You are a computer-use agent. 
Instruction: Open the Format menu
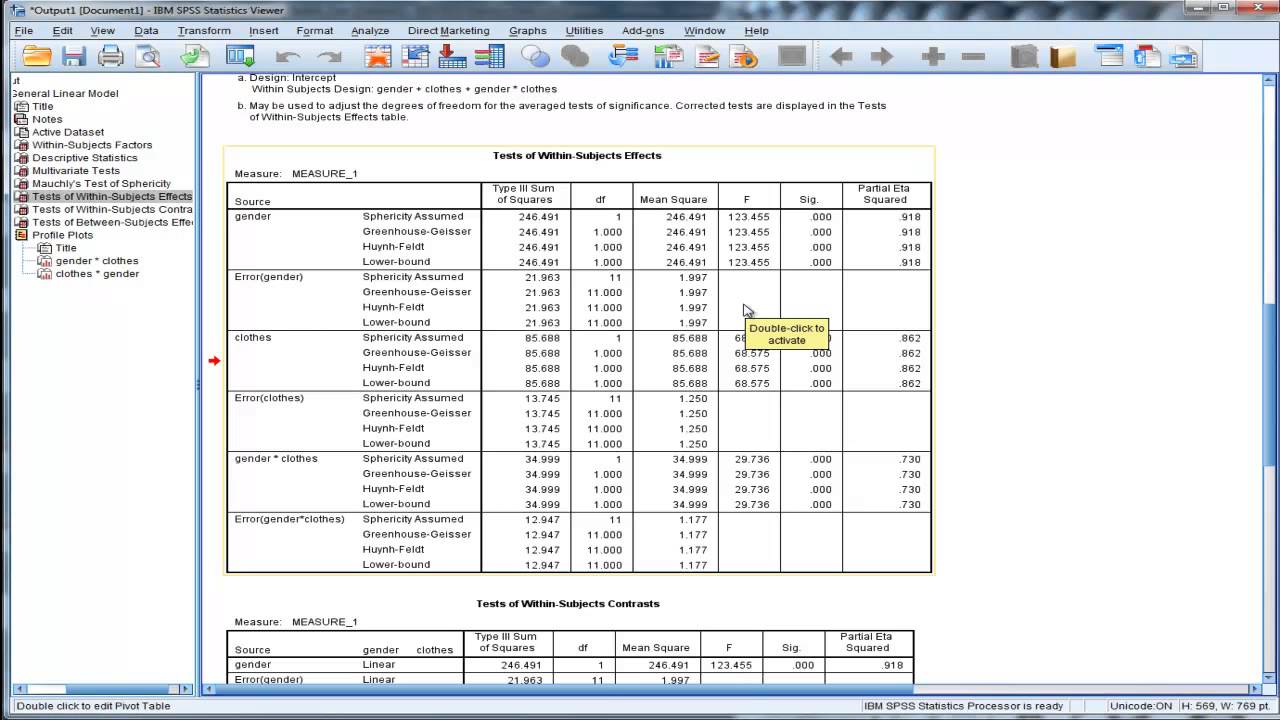coord(314,31)
